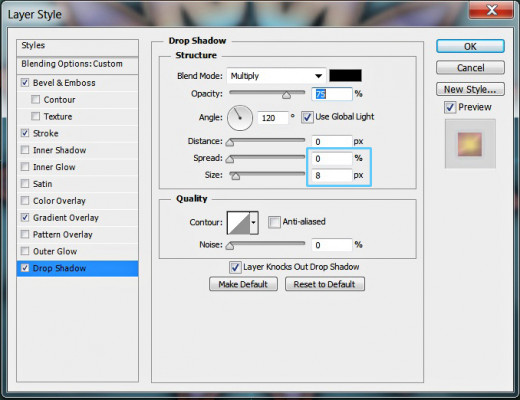Click the OK button
Screen dimensions: 520x400
tap(470, 46)
